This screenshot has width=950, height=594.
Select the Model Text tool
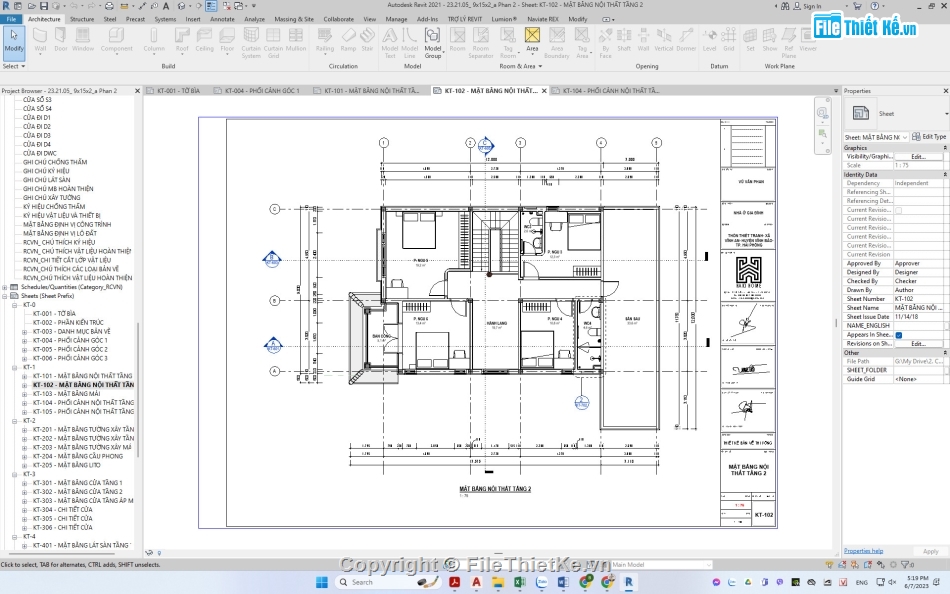[x=390, y=43]
